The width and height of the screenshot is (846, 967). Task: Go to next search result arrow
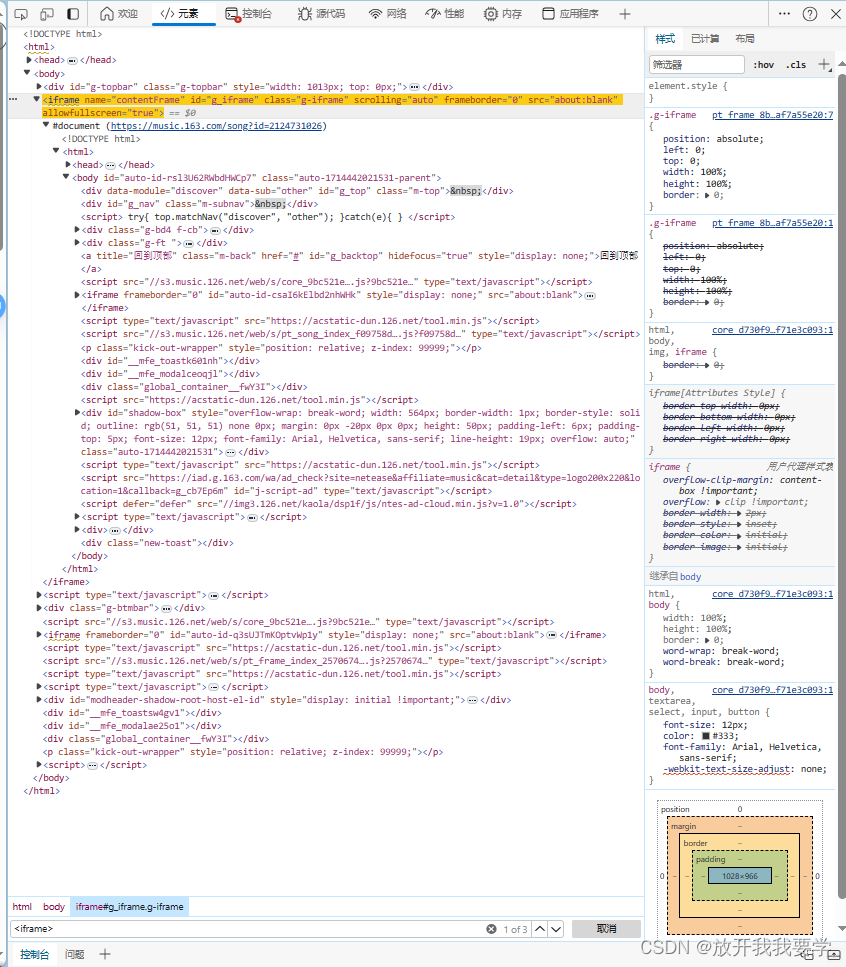click(556, 929)
